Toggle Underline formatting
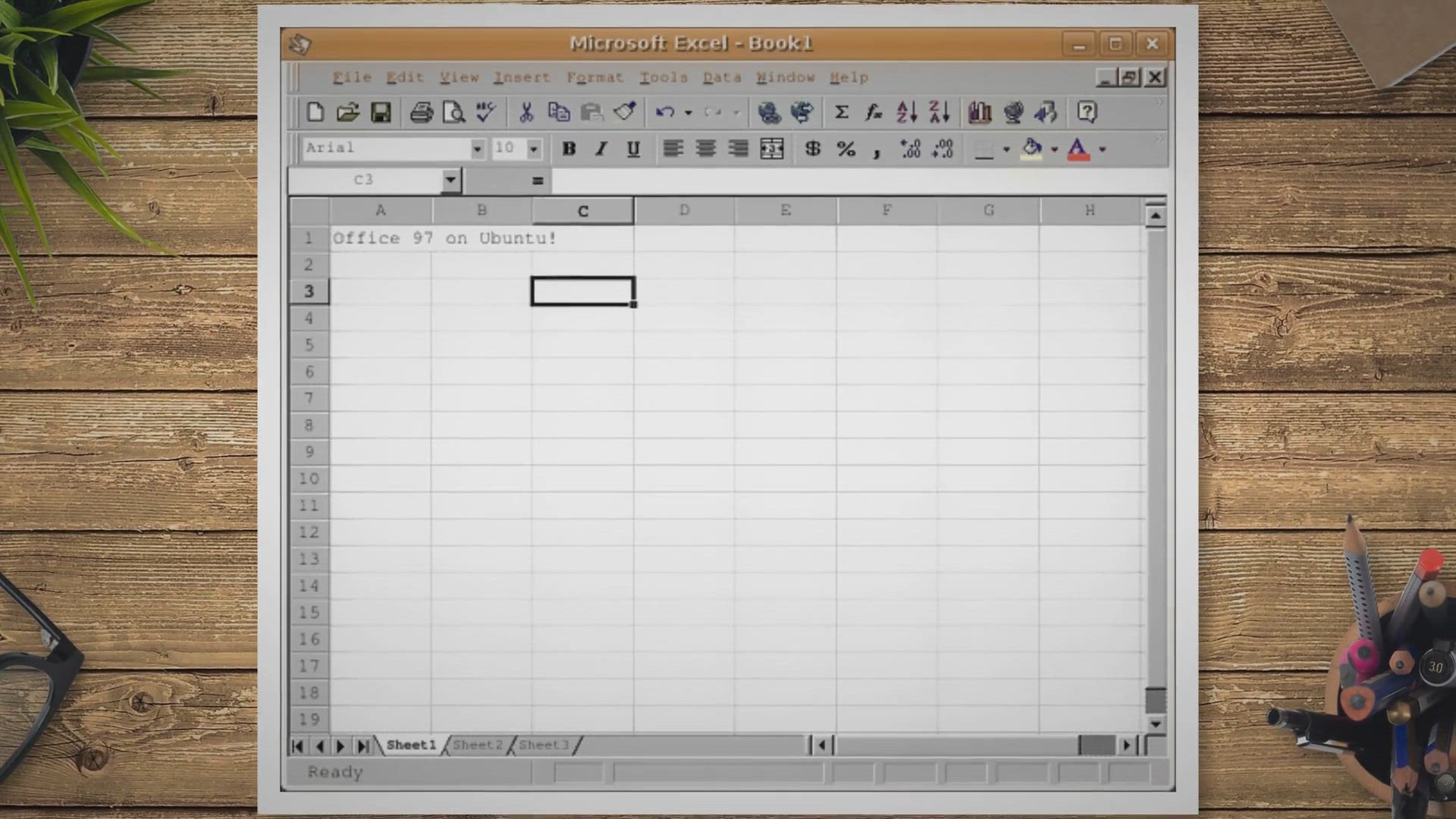This screenshot has width=1456, height=819. (633, 149)
